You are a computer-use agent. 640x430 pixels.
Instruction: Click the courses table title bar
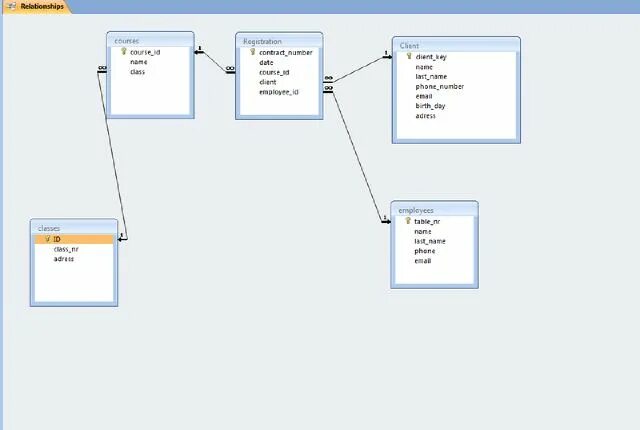click(150, 40)
